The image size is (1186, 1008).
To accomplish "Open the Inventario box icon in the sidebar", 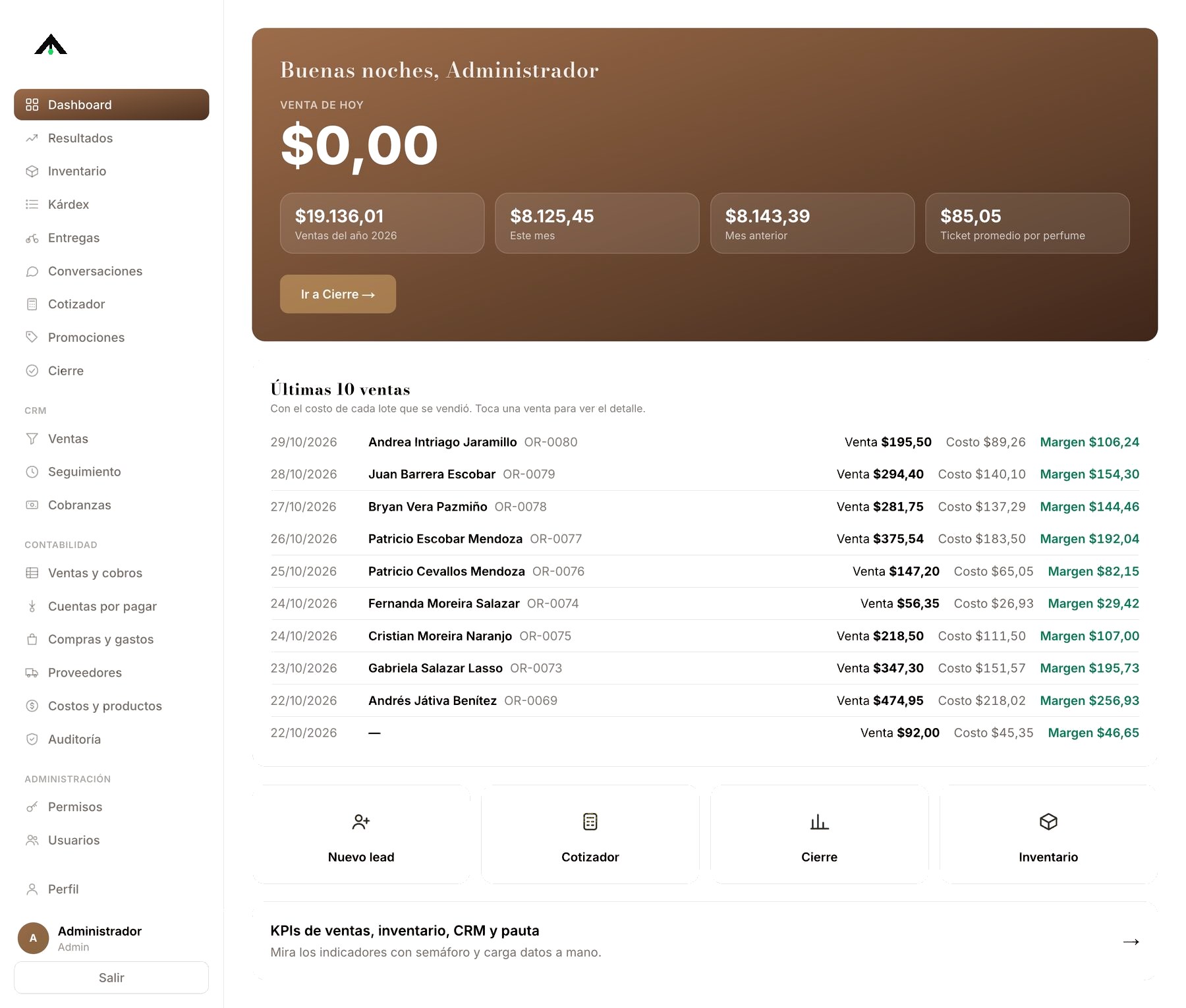I will click(32, 171).
